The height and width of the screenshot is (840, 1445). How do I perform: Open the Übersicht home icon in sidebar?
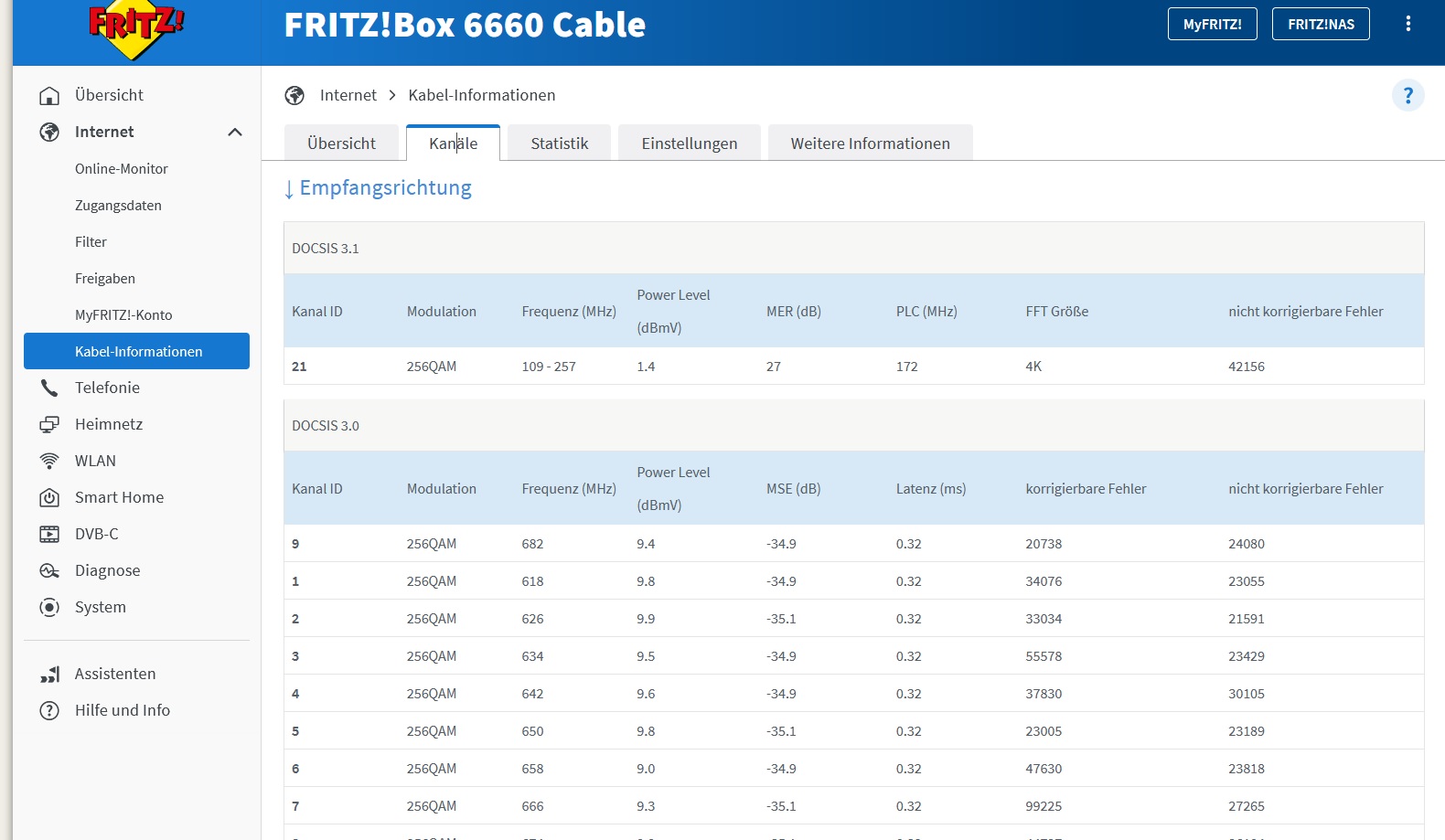pyautogui.click(x=49, y=95)
